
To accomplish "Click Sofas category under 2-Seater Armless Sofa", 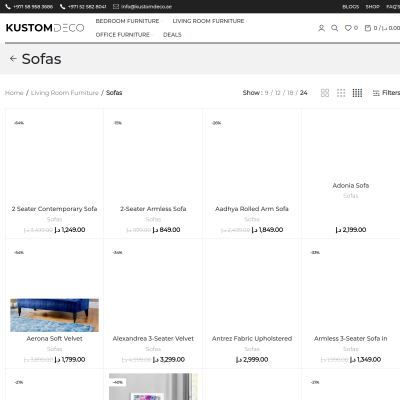I will coord(153,219).
